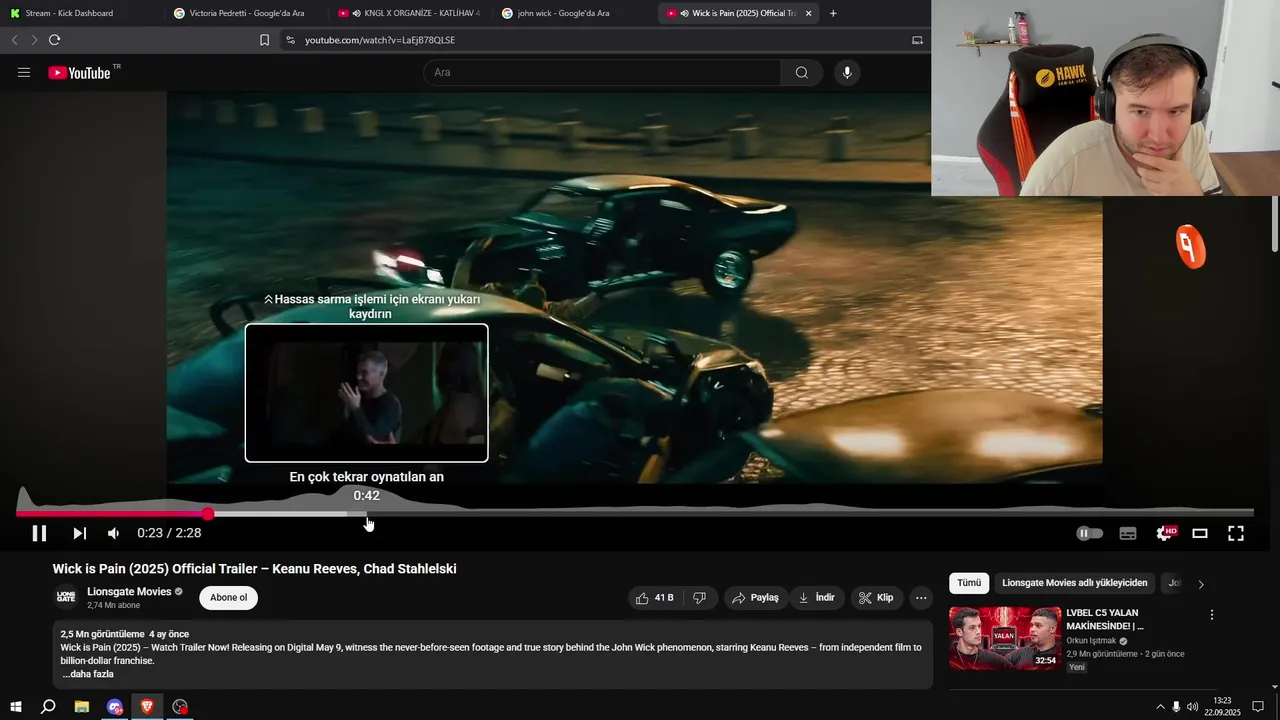The height and width of the screenshot is (720, 1280).
Task: Switch to the Victoria Pedretti Google tab
Action: [246, 13]
